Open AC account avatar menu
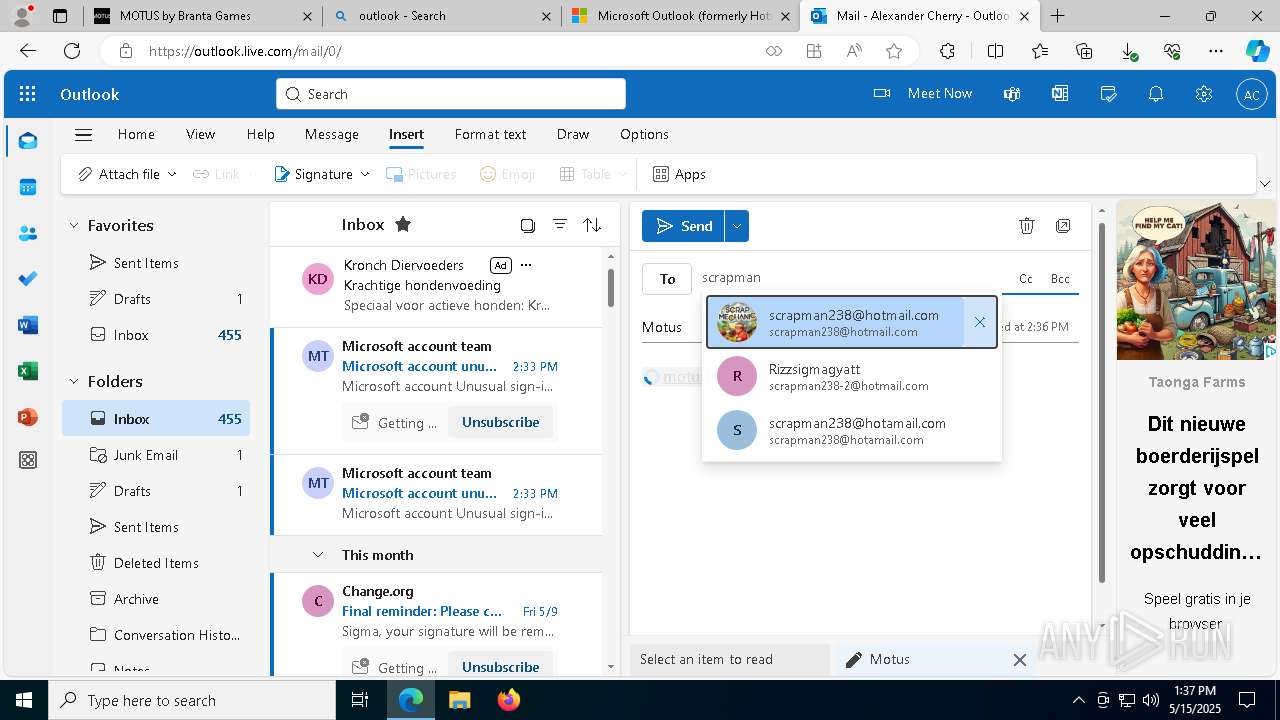Viewport: 1280px width, 720px height. 1252,94
